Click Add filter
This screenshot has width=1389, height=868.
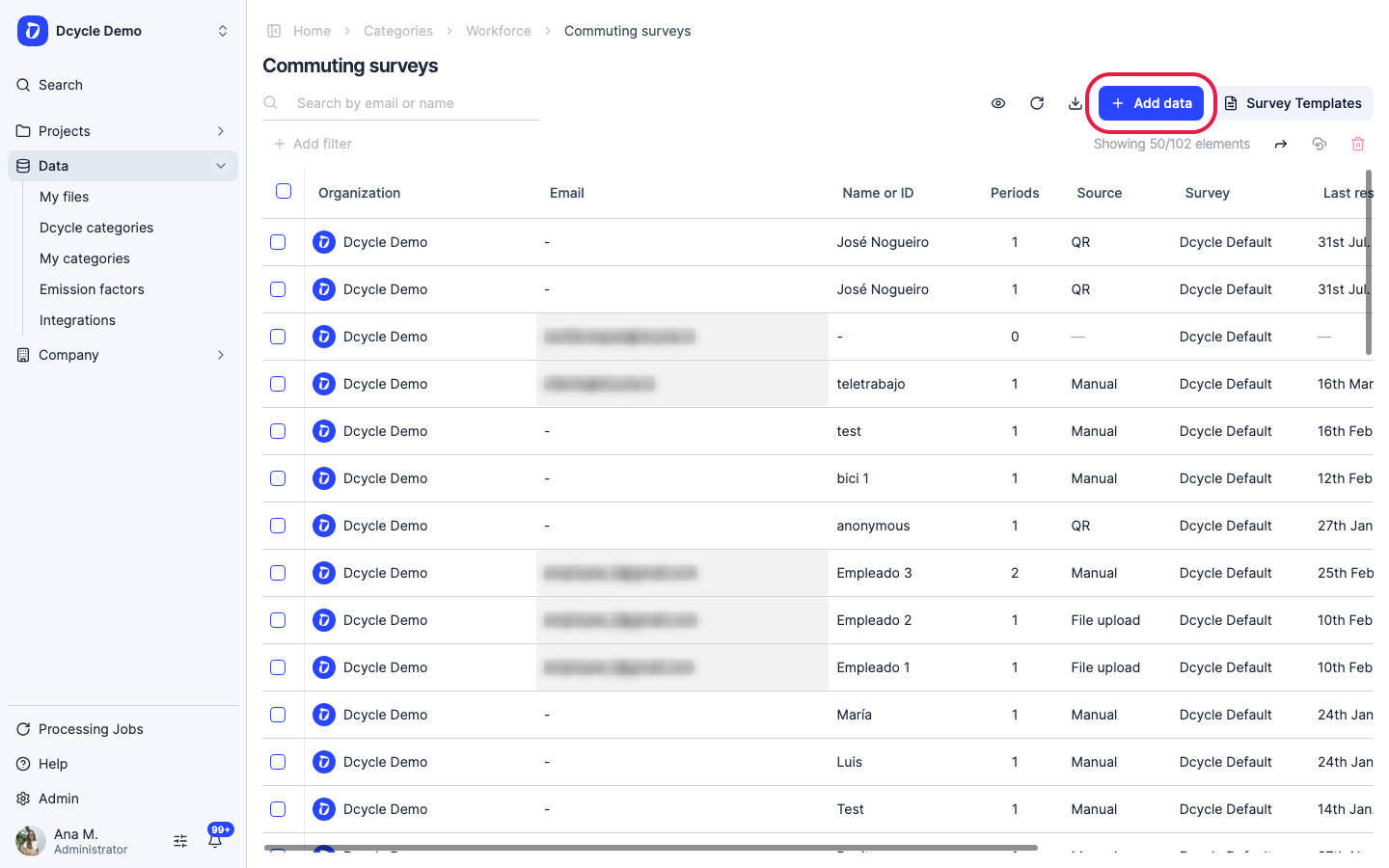click(313, 144)
